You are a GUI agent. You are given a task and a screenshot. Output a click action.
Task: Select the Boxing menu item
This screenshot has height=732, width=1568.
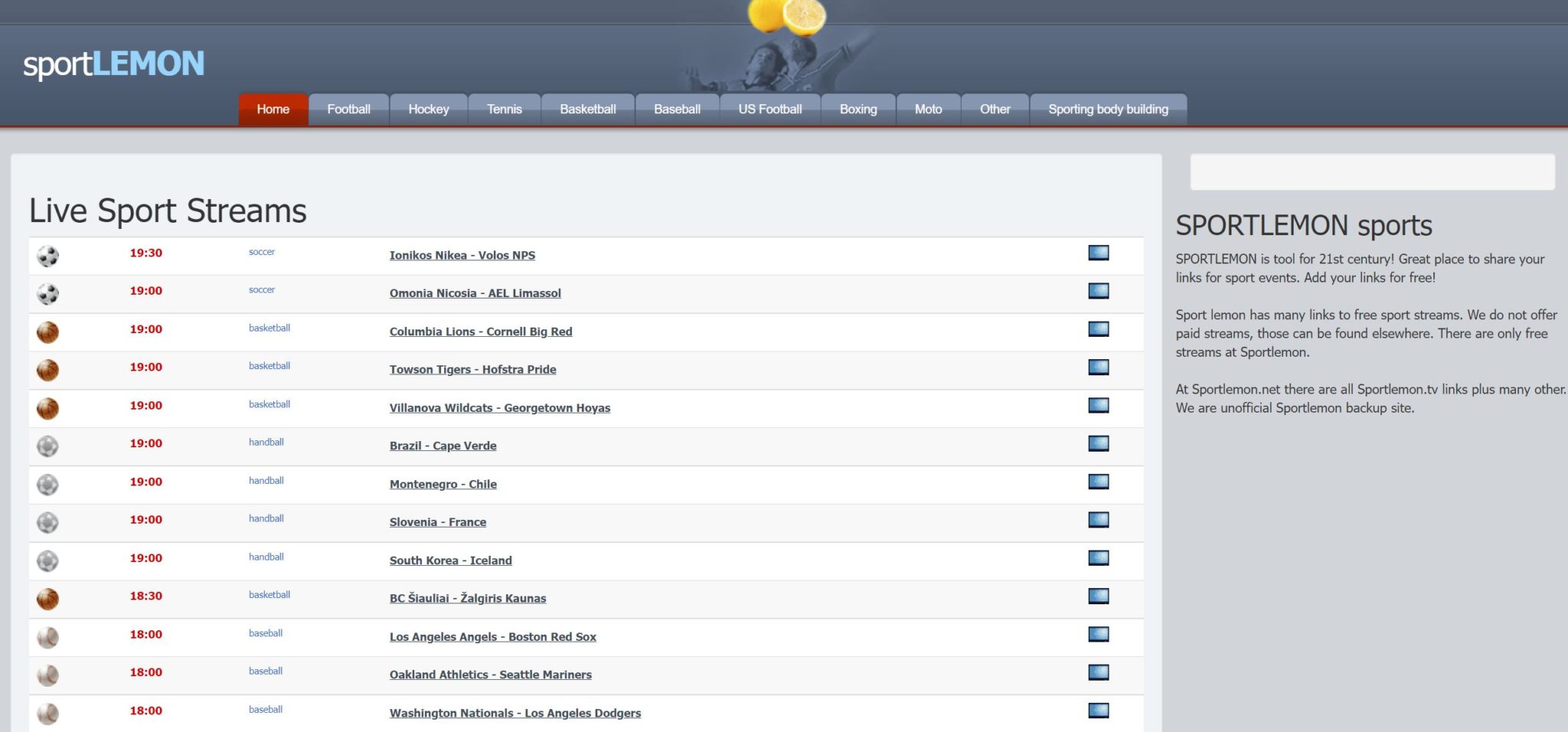pyautogui.click(x=857, y=109)
